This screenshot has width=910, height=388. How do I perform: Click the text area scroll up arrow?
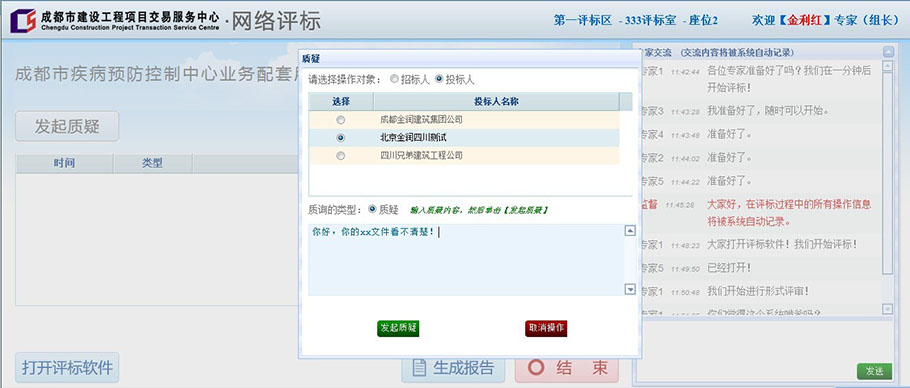[630, 231]
